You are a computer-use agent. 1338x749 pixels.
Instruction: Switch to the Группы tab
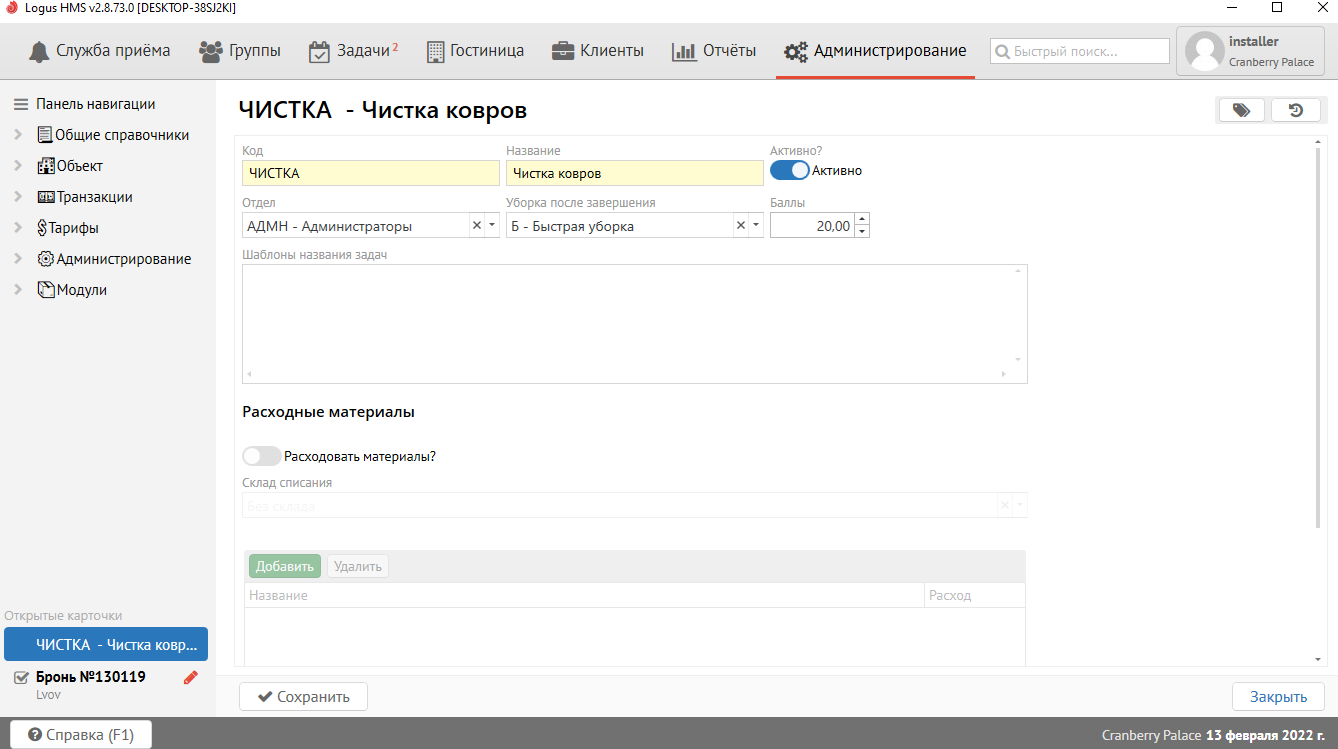[240, 51]
